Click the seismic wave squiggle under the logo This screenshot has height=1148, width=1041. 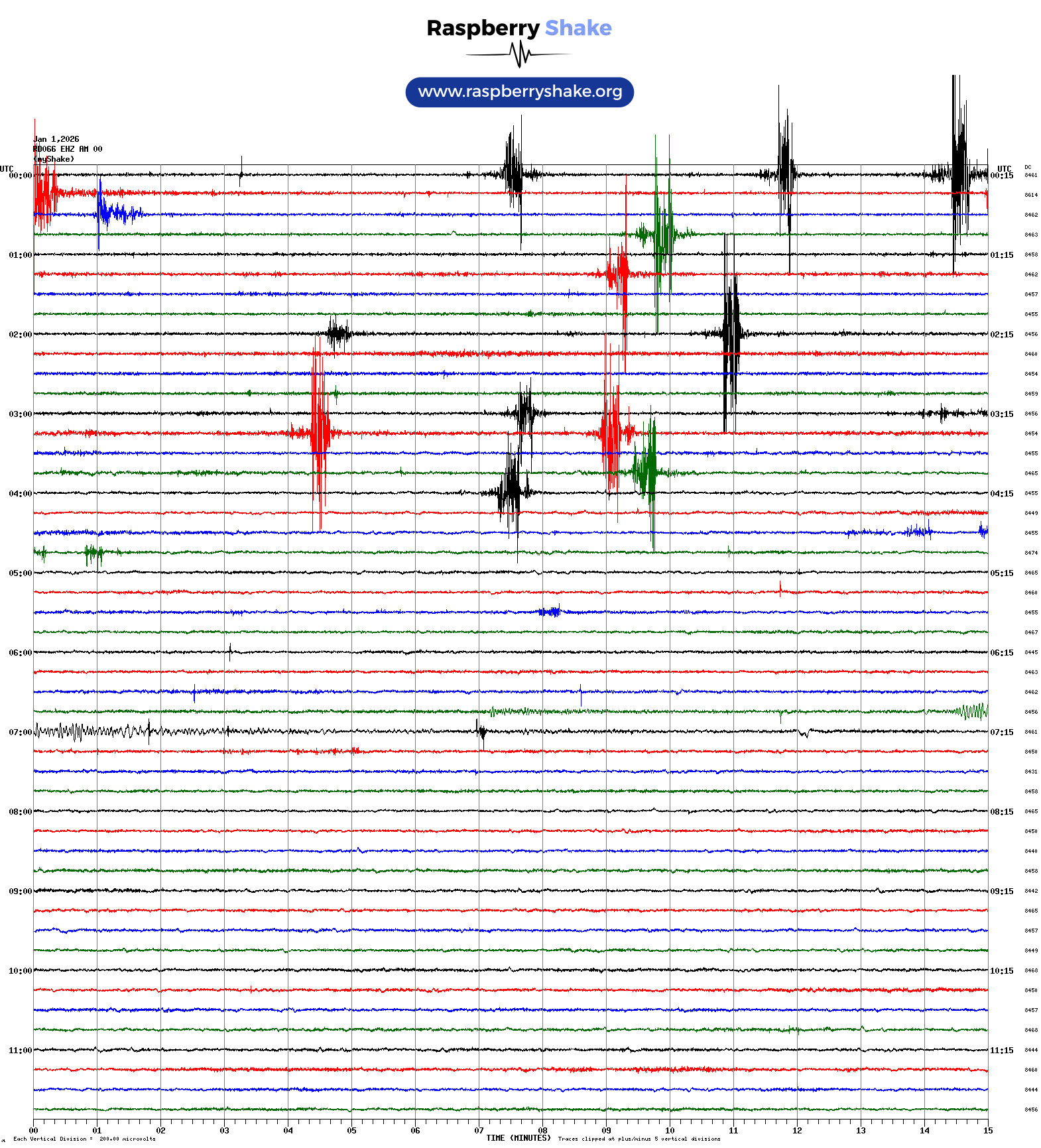pos(519,54)
